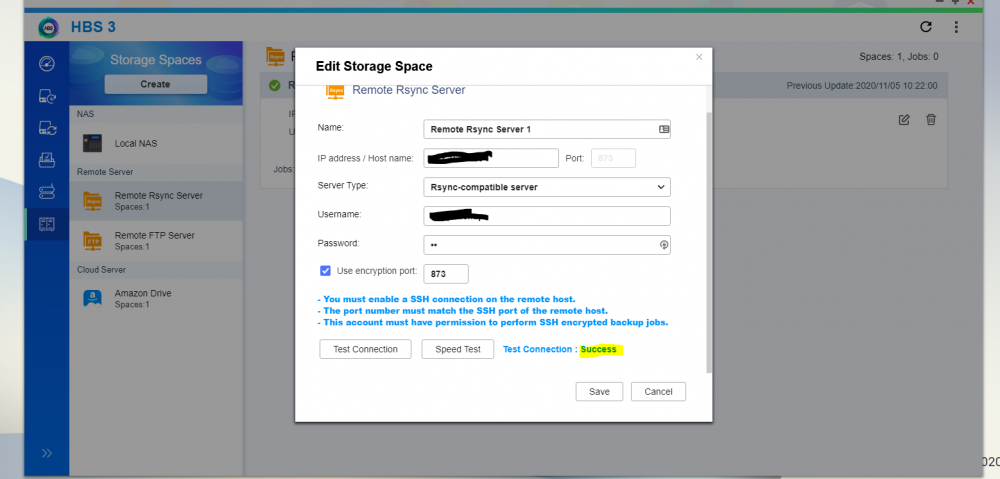Image resolution: width=1000 pixels, height=479 pixels.
Task: Open the Jobs sidebar icon
Action: (47, 159)
